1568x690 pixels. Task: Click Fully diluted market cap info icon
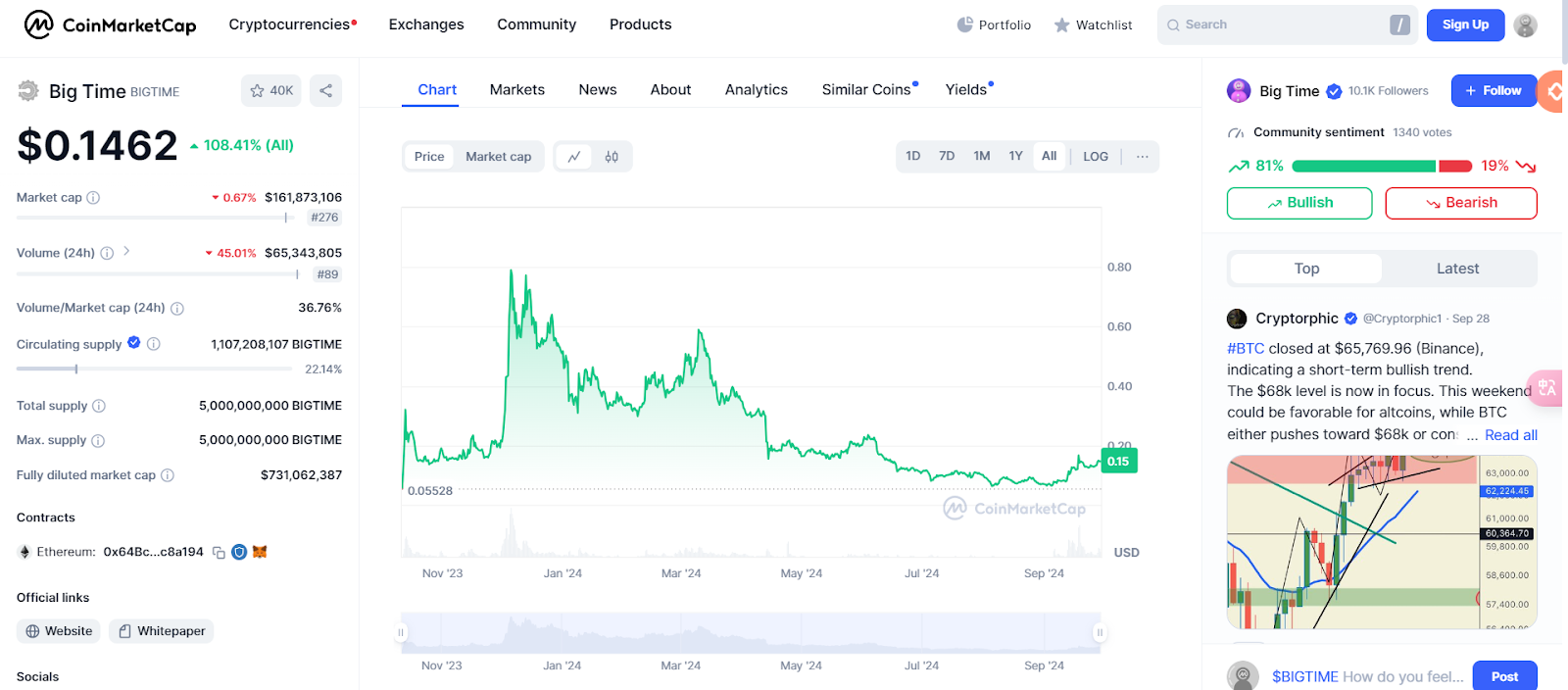tap(168, 475)
